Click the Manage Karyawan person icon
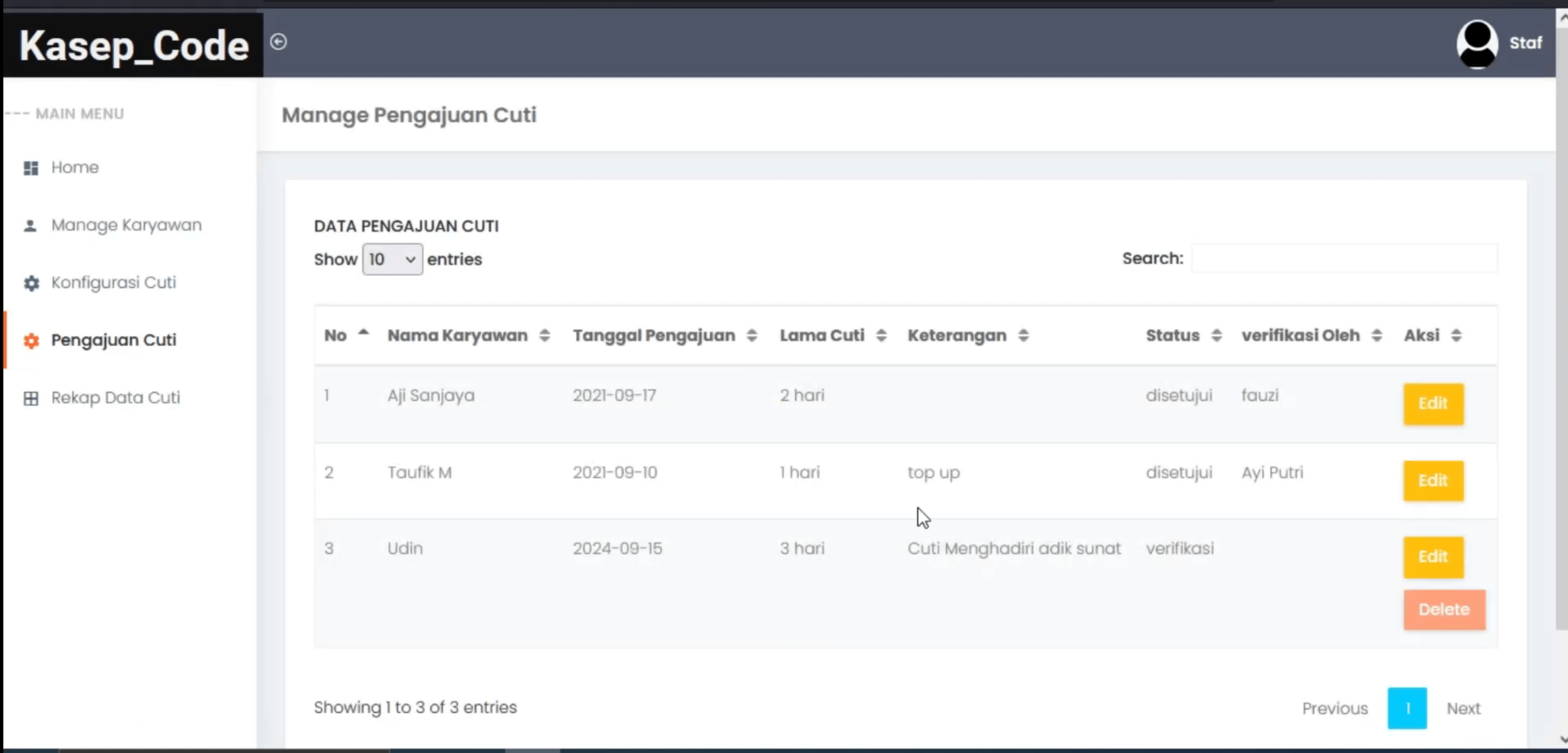The height and width of the screenshot is (753, 1568). [30, 225]
